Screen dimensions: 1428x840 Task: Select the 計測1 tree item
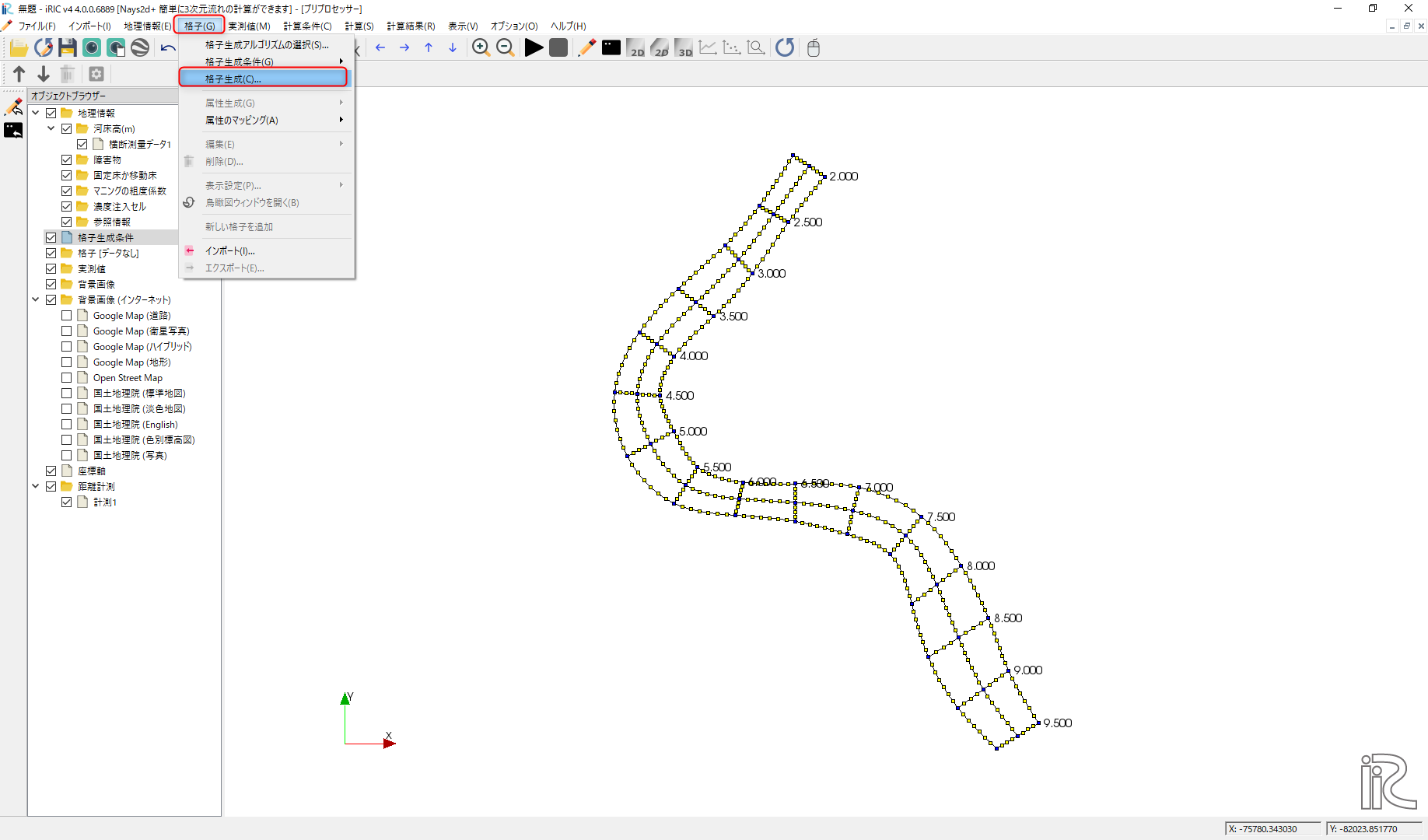[105, 502]
